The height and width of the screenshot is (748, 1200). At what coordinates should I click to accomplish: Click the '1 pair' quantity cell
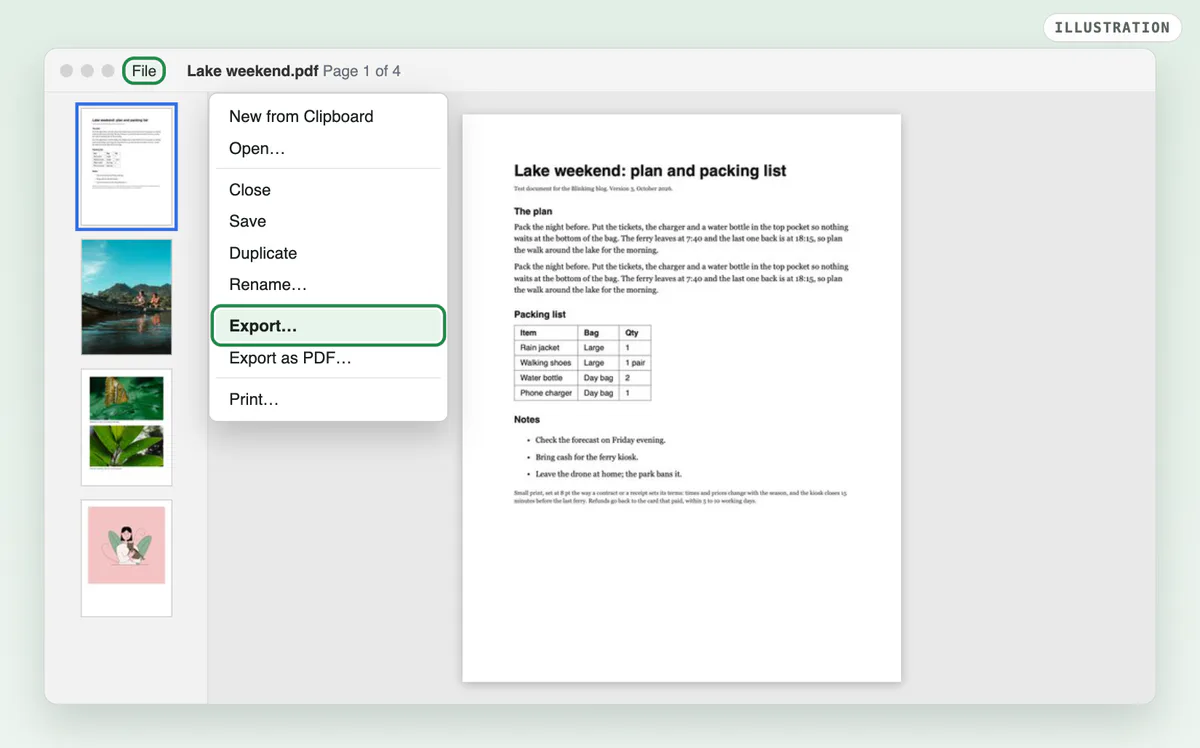point(635,362)
